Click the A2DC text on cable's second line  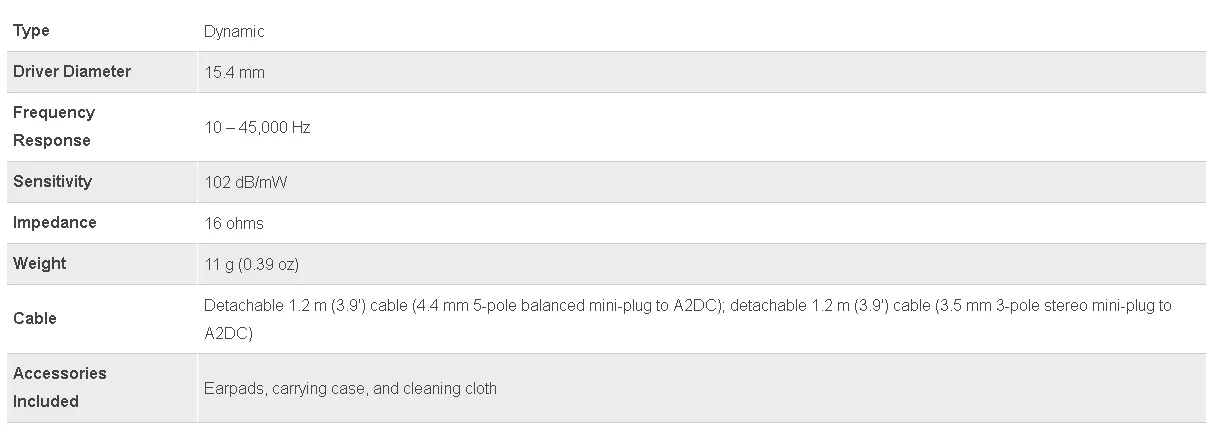[225, 333]
